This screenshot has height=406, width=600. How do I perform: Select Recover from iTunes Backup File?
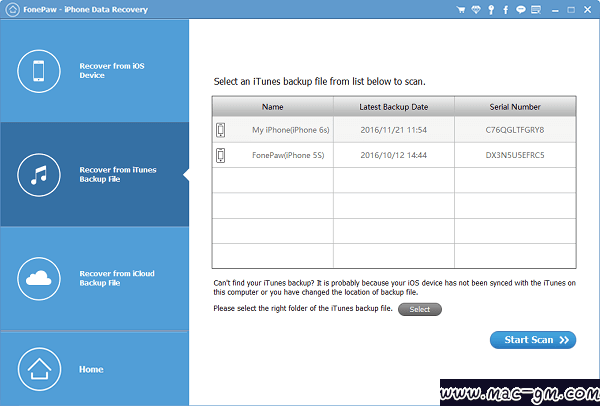[x=95, y=174]
